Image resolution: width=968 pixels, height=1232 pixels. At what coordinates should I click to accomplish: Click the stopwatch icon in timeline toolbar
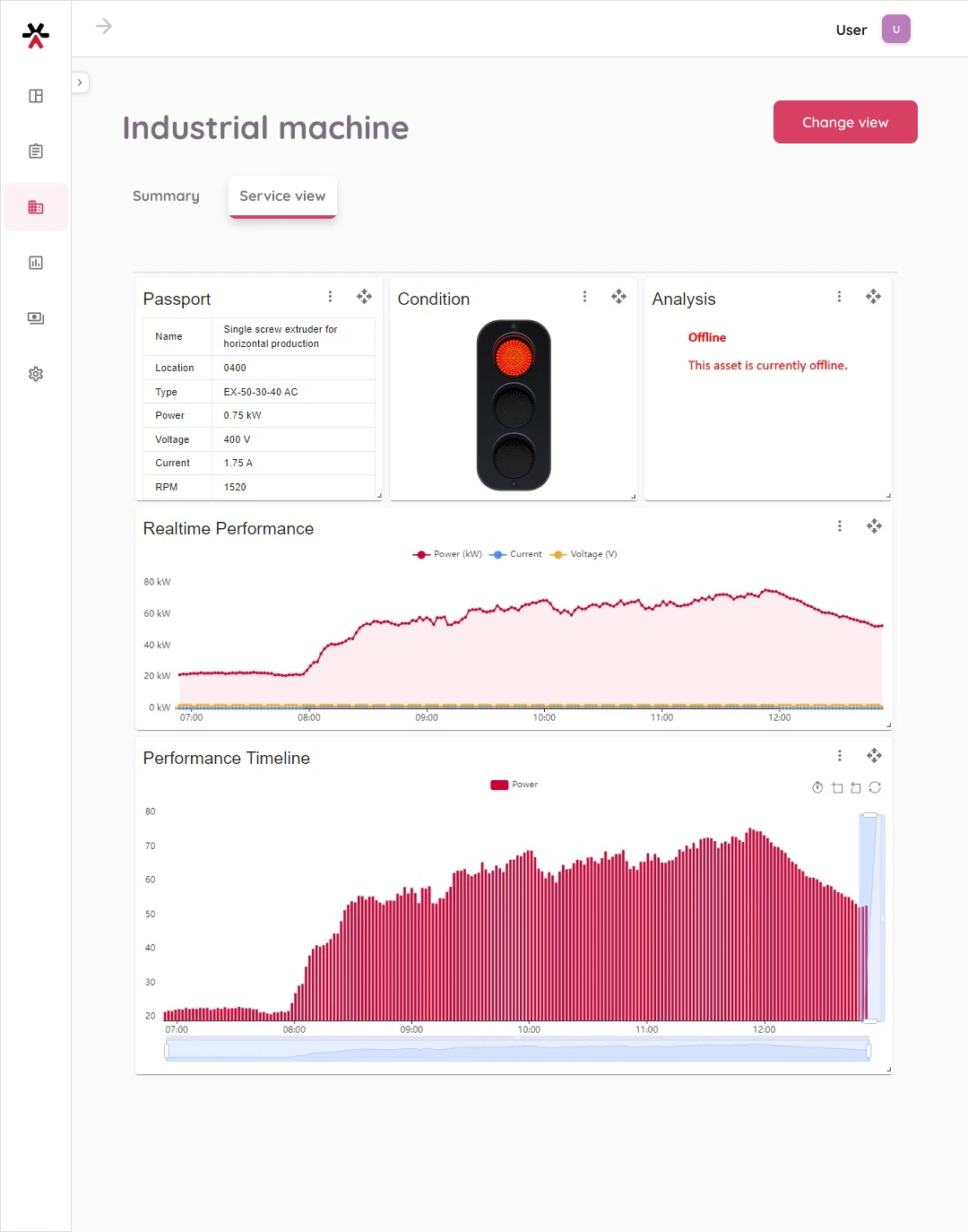817,787
